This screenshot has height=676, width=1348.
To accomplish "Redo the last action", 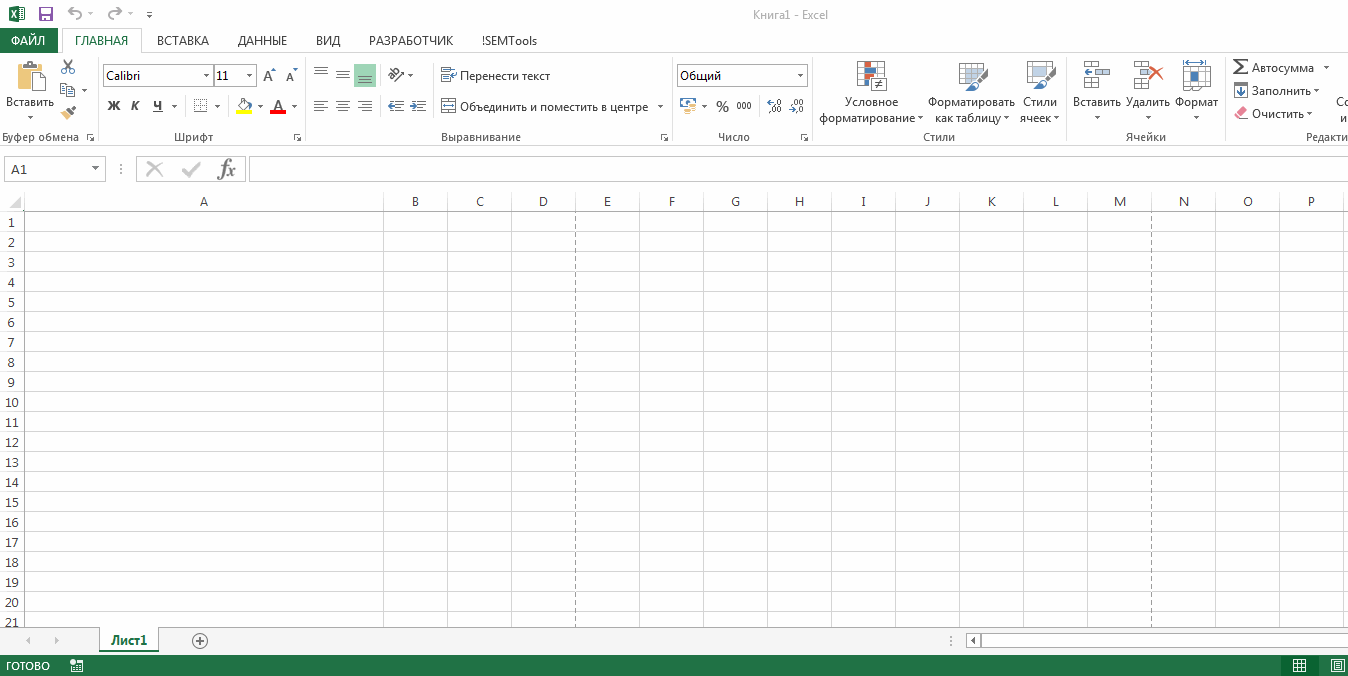I will [114, 14].
